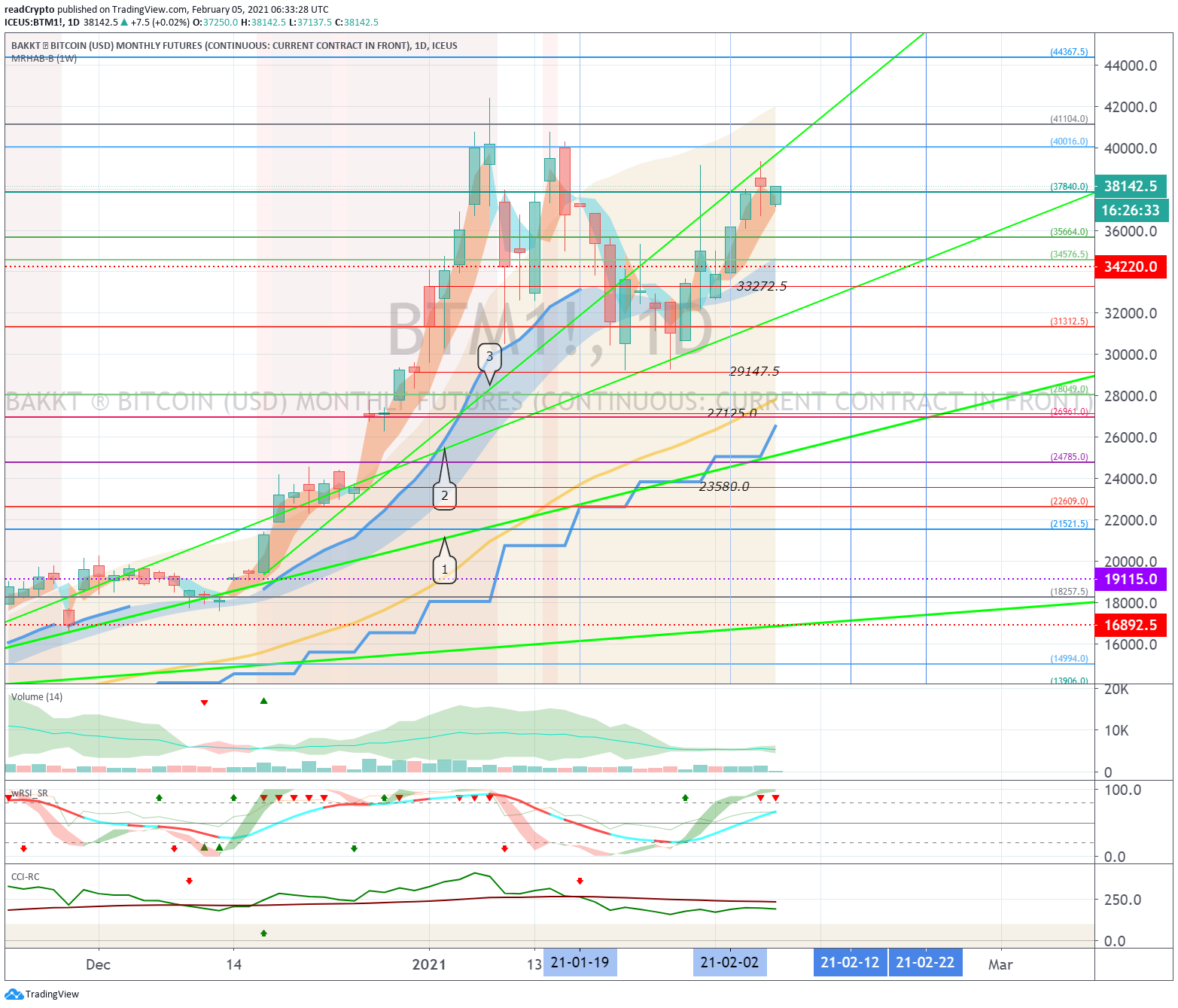Click the TradingView logo icon
The width and height of the screenshot is (1178, 1008).
coord(14,994)
